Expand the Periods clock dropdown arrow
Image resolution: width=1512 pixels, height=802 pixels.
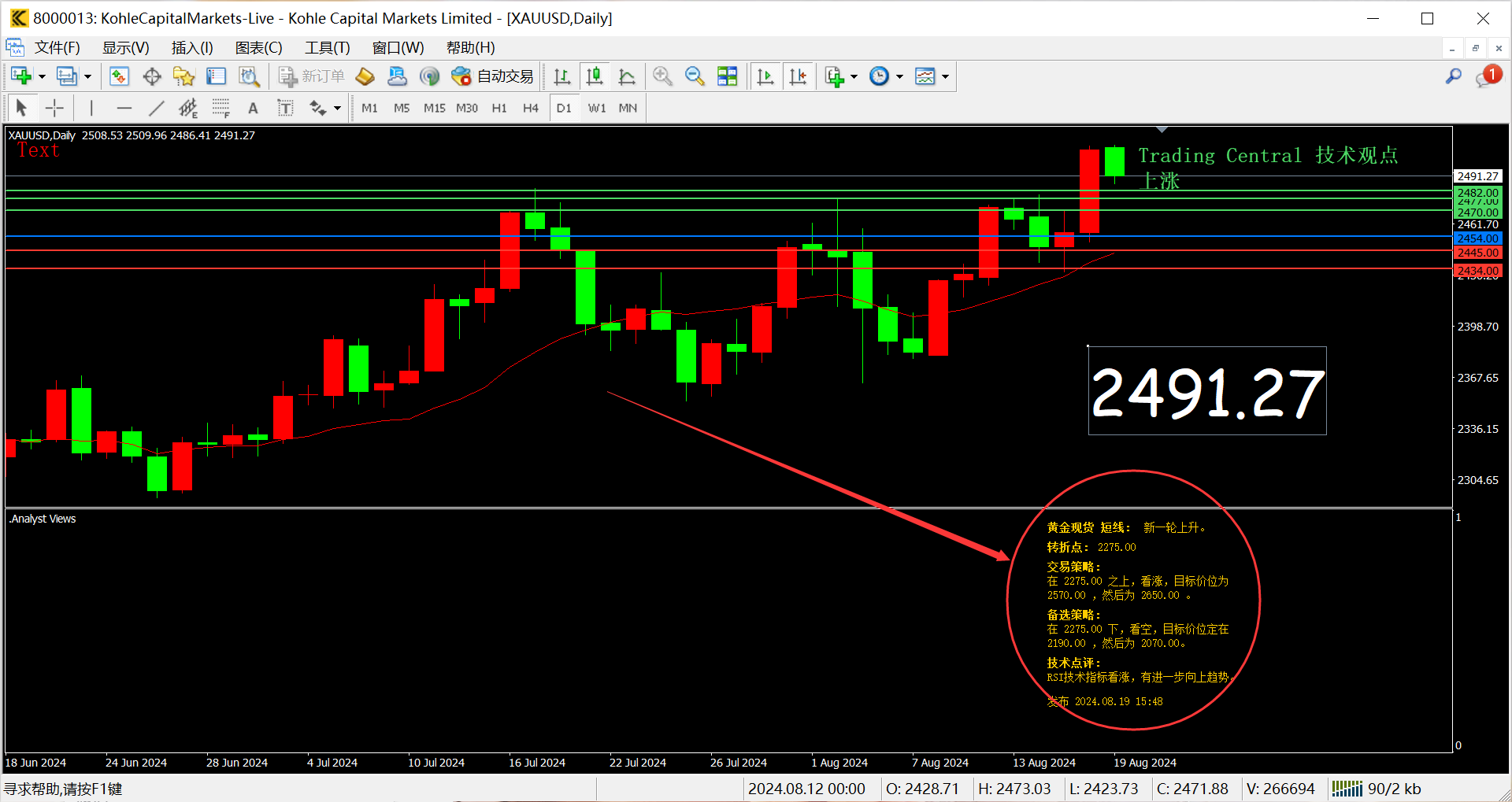pyautogui.click(x=899, y=76)
